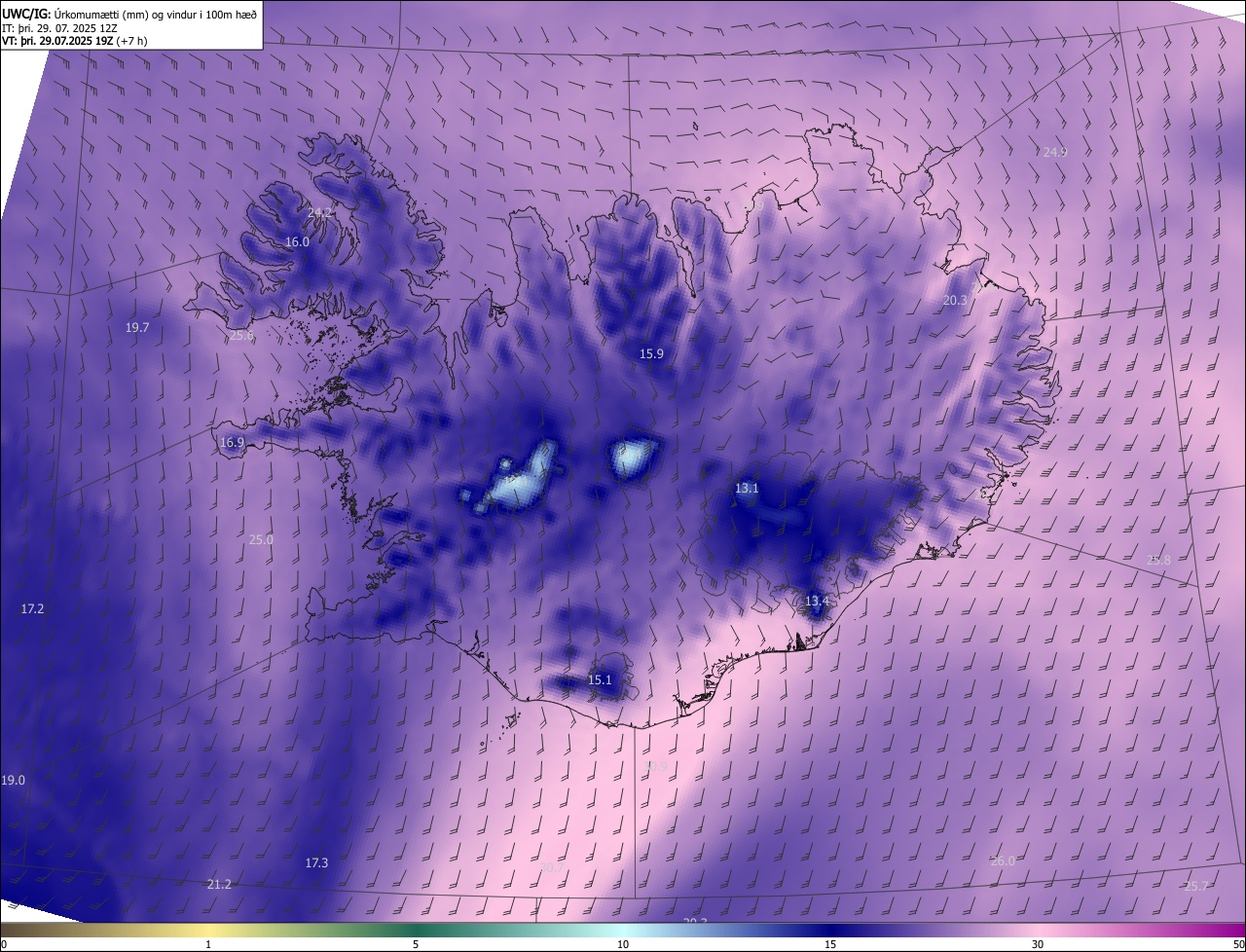The width and height of the screenshot is (1246, 952).
Task: Click the 17.2 value label
Action: [x=32, y=608]
